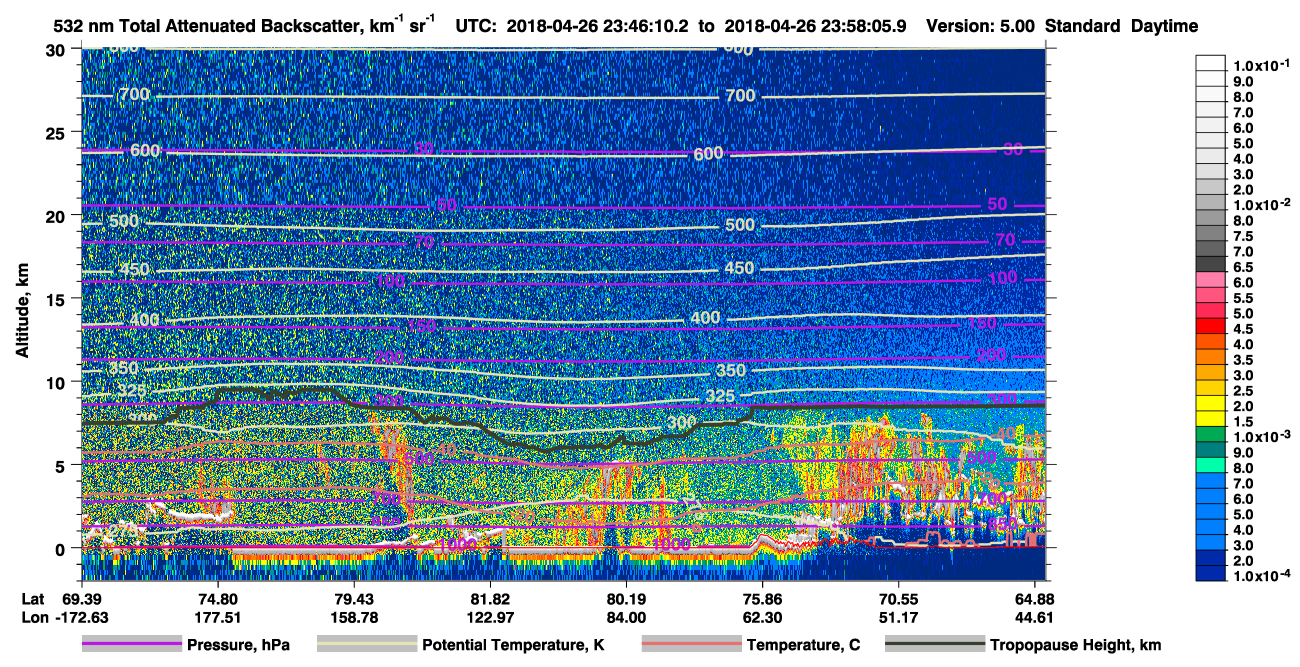Click longitude value 158.78

[x=353, y=617]
